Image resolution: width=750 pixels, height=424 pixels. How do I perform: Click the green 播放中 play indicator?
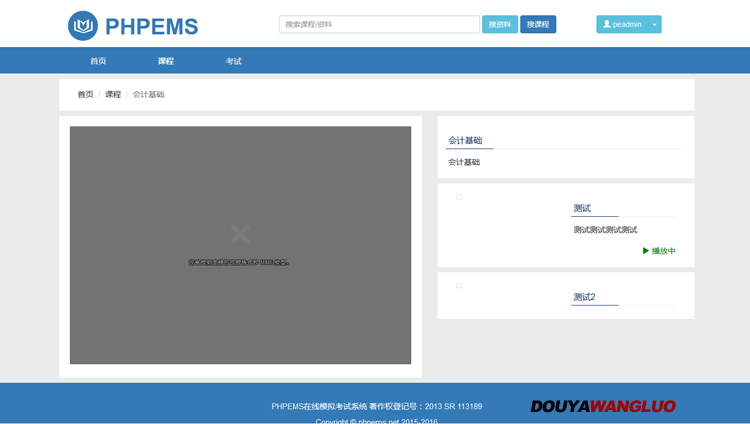coord(659,251)
